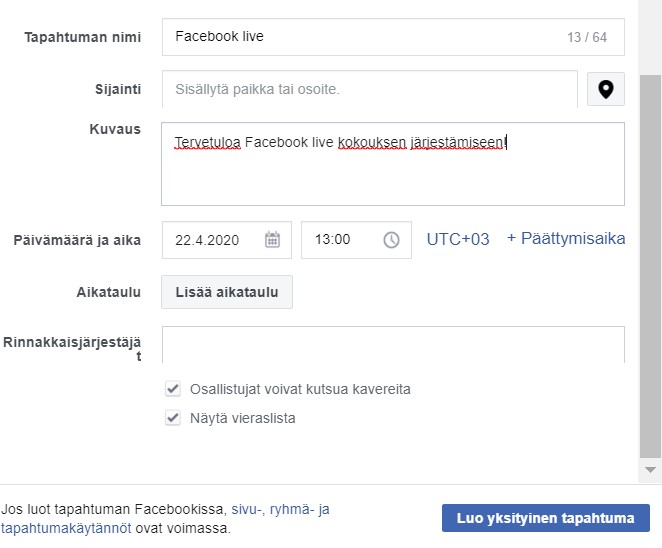Focus the Sijainti location input field
Image resolution: width=662 pixels, height=548 pixels.
[369, 89]
